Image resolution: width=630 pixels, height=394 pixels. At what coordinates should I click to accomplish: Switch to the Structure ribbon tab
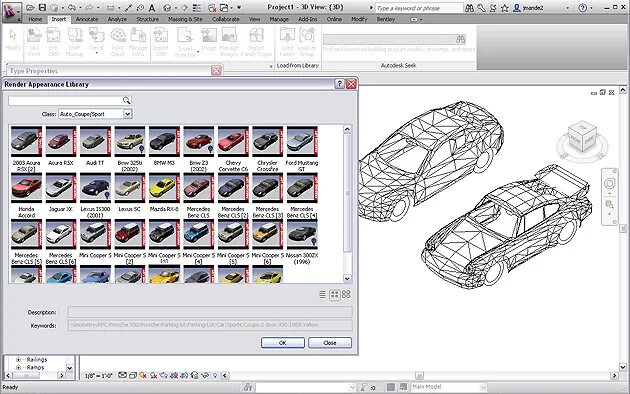click(x=147, y=19)
